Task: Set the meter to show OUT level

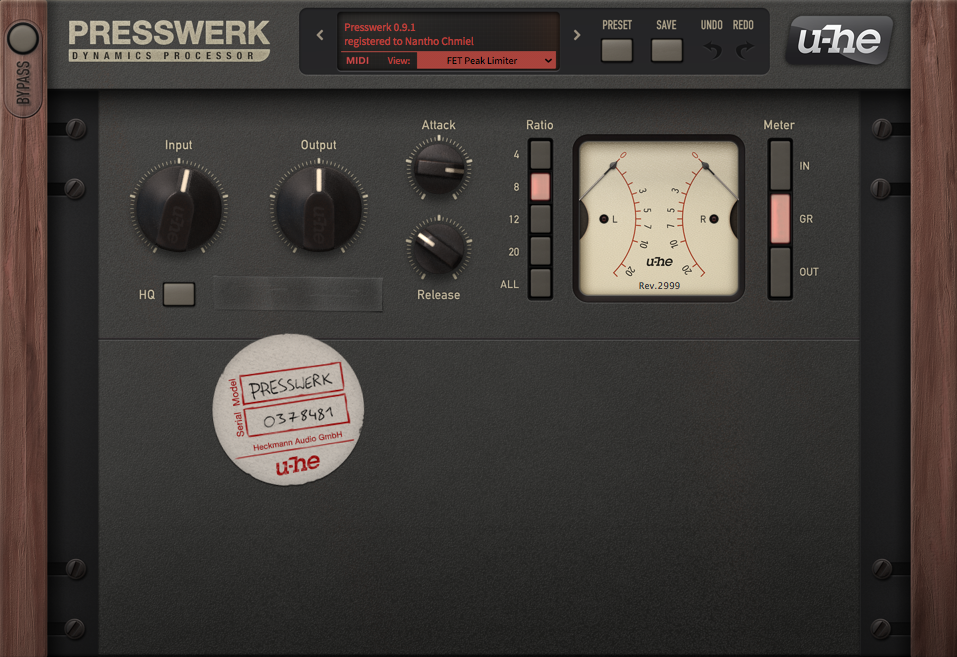Action: (x=780, y=271)
